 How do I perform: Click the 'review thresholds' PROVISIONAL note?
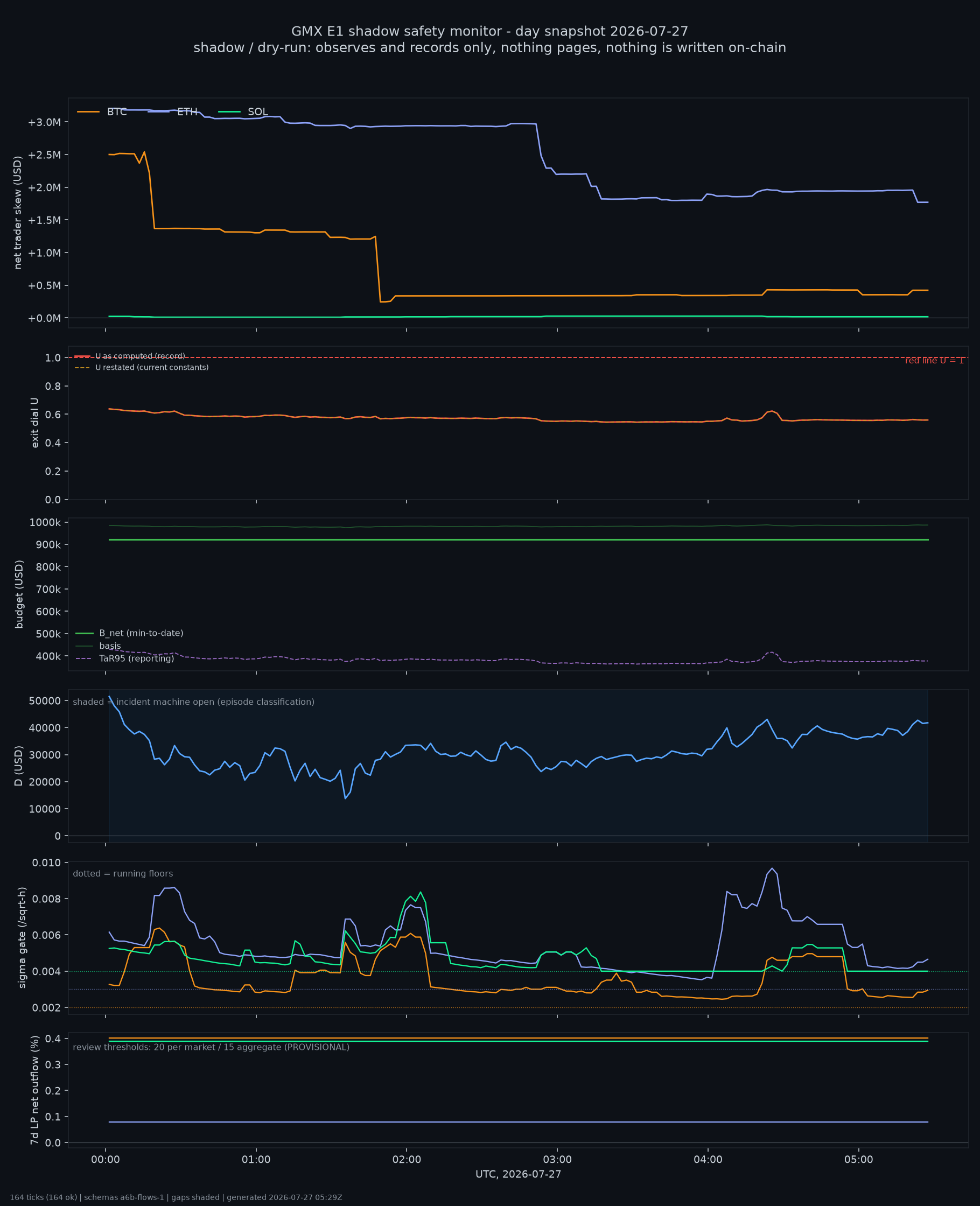211,1047
